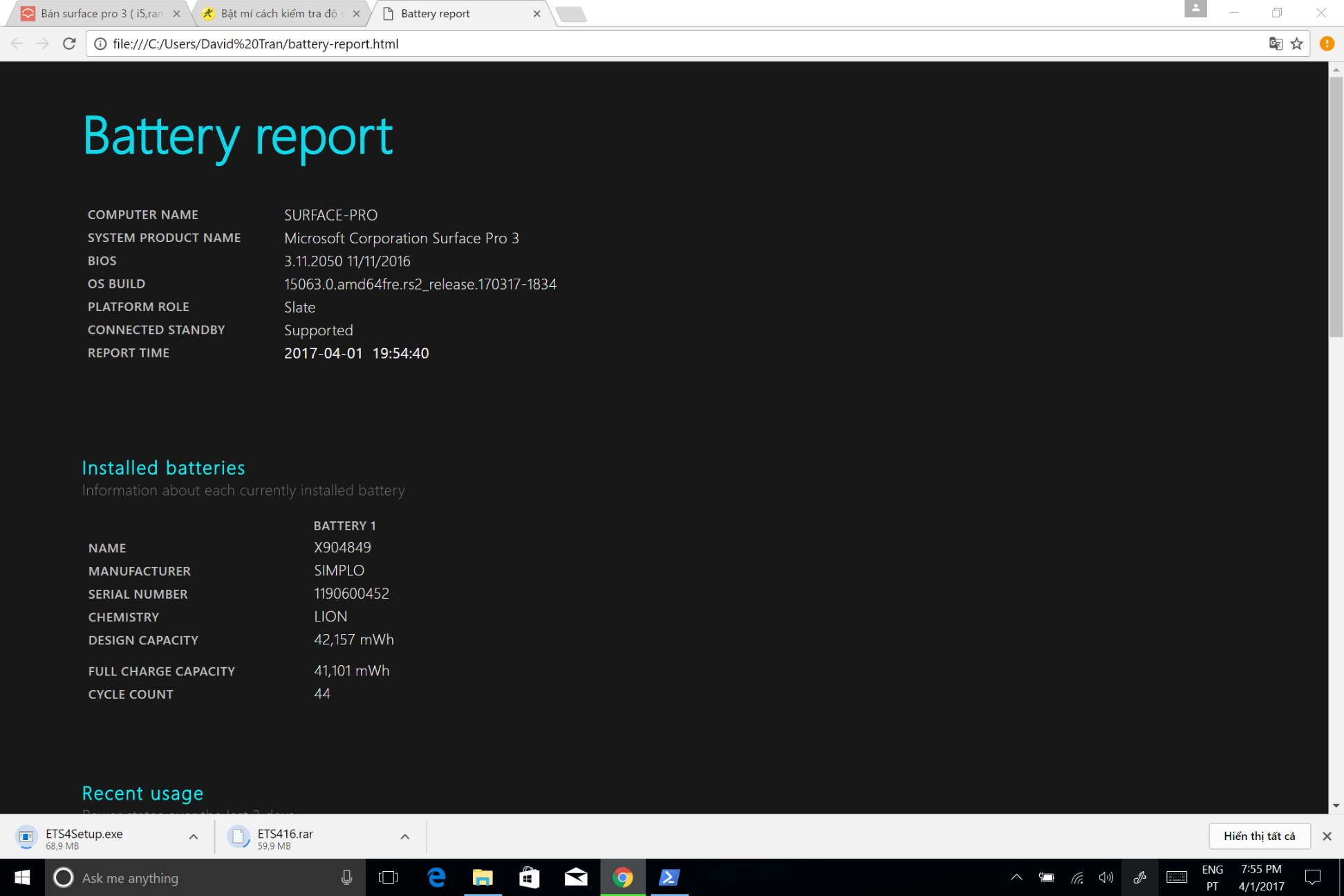Close the Bật mí cách kiểm tra tab
The width and height of the screenshot is (1344, 896).
pos(356,13)
